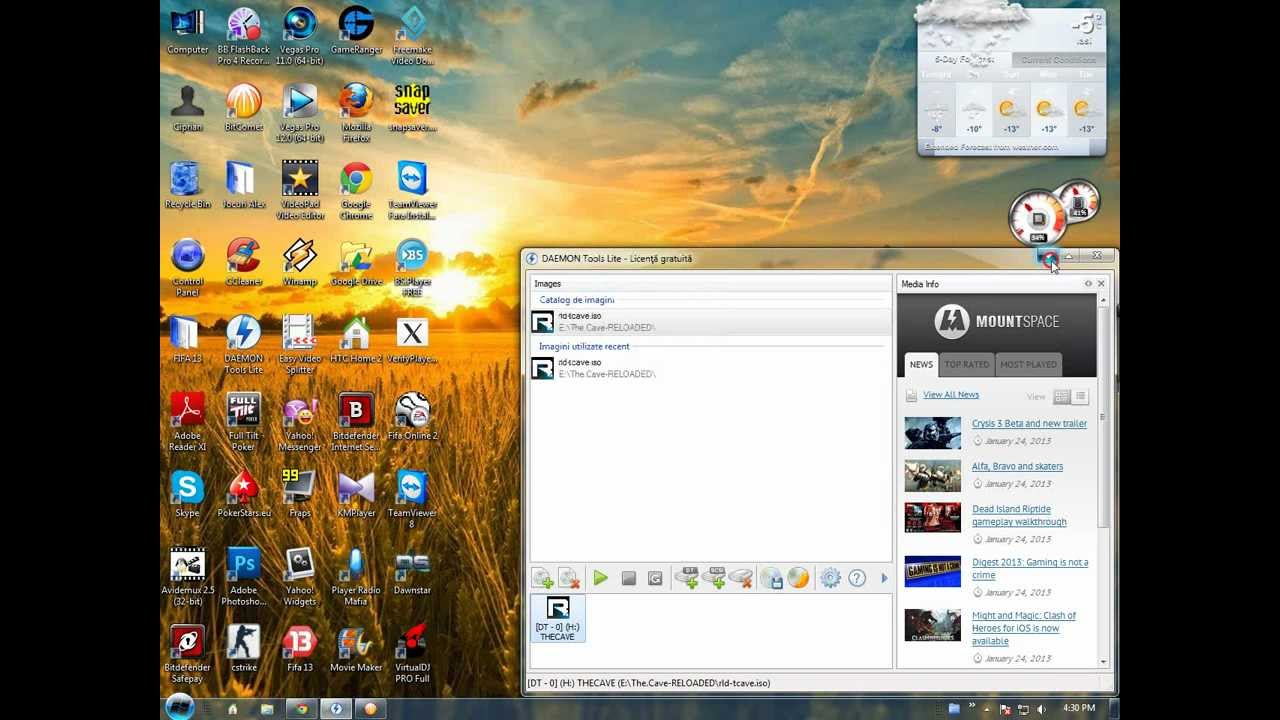The image size is (1280, 720).
Task: Click the Media Info scrollbar down arrow
Action: 1104,661
